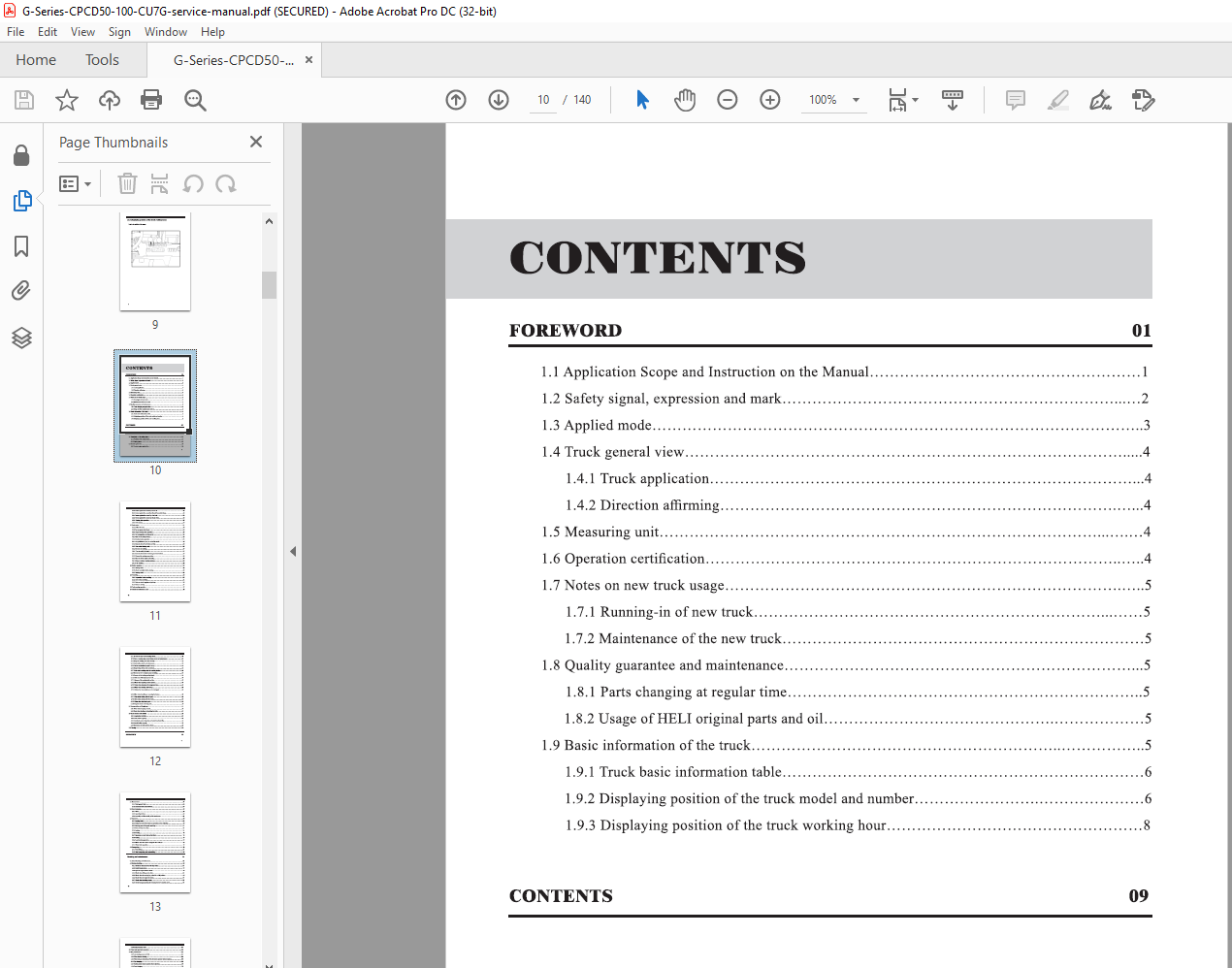Click the insert page break icon
Screen dimensions: 1232x968
(x=160, y=183)
